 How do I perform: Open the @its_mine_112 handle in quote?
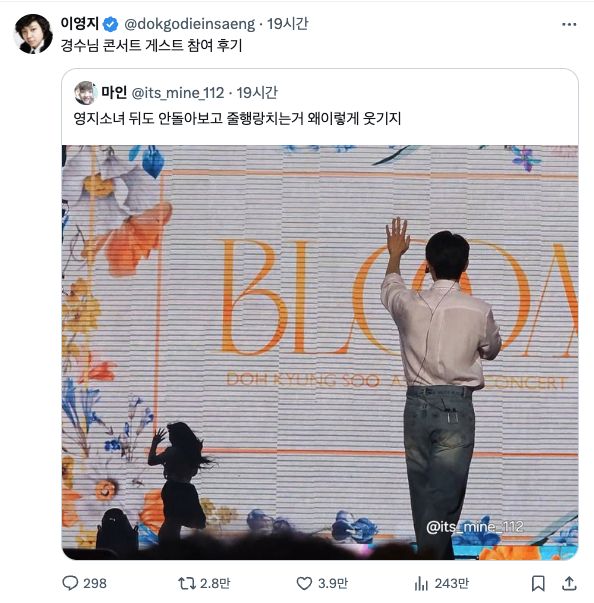(178, 93)
